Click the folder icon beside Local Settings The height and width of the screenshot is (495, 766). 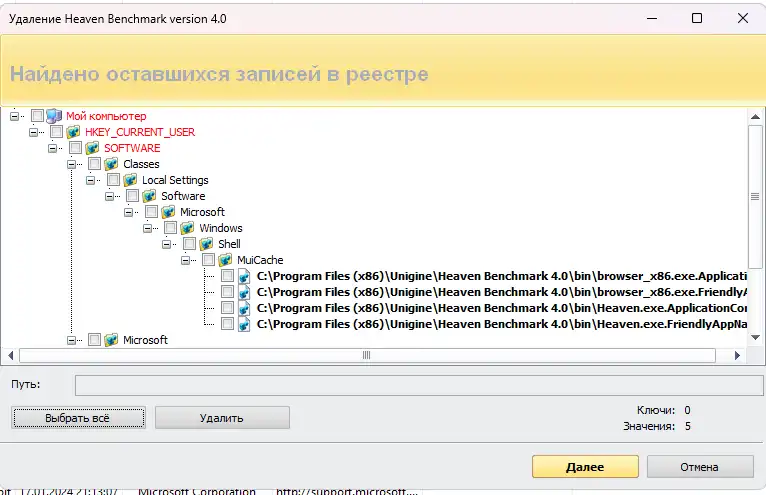tap(130, 180)
